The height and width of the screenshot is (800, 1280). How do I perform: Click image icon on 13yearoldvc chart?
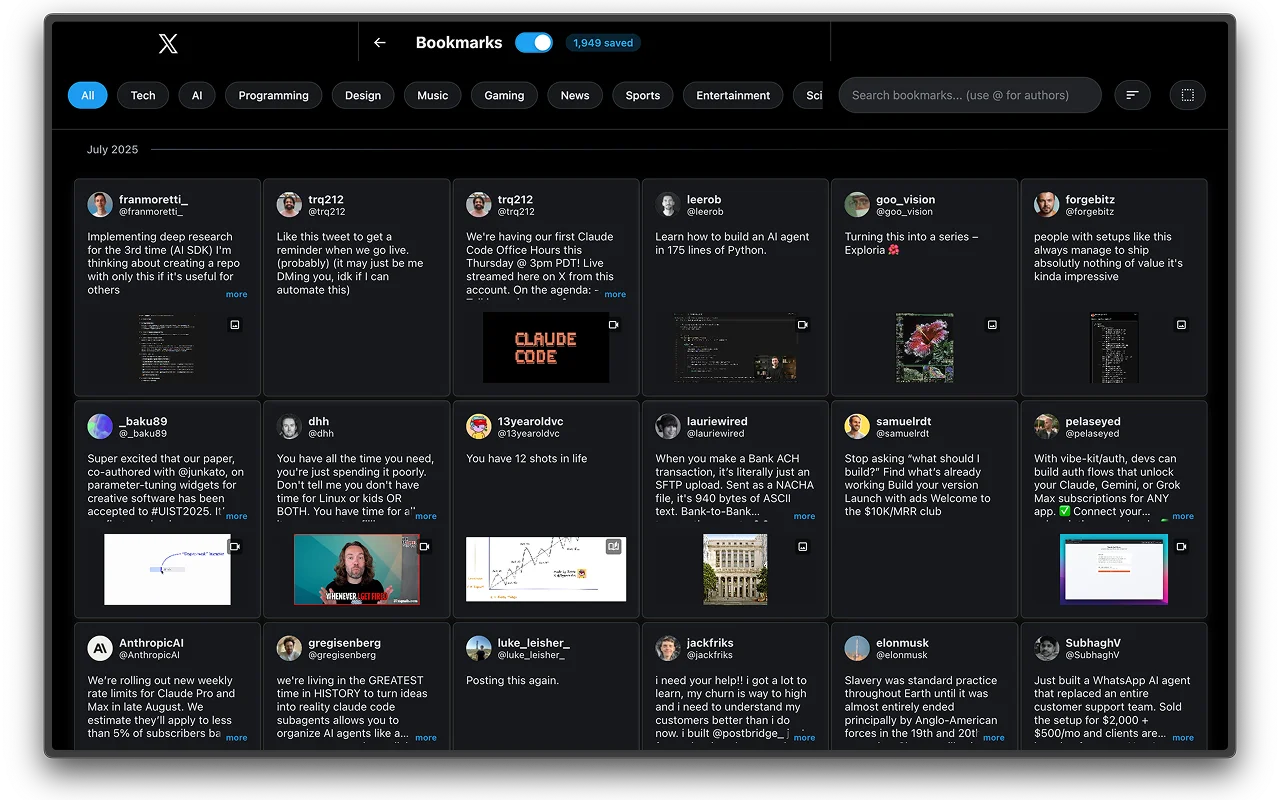pyautogui.click(x=614, y=547)
